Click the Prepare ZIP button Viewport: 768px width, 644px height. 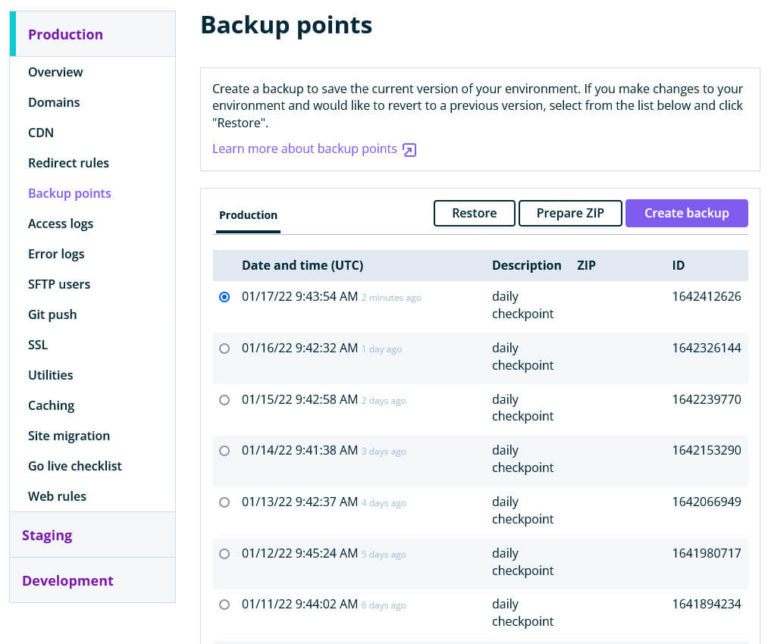pos(570,213)
